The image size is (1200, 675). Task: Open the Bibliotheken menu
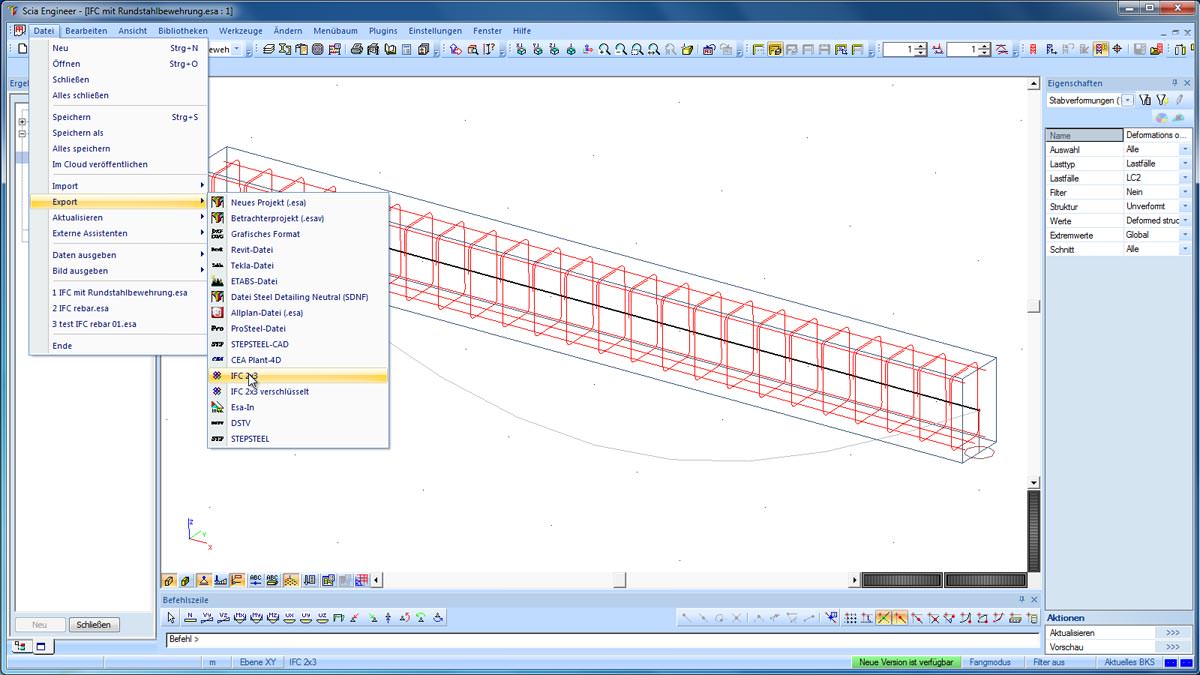coord(183,31)
